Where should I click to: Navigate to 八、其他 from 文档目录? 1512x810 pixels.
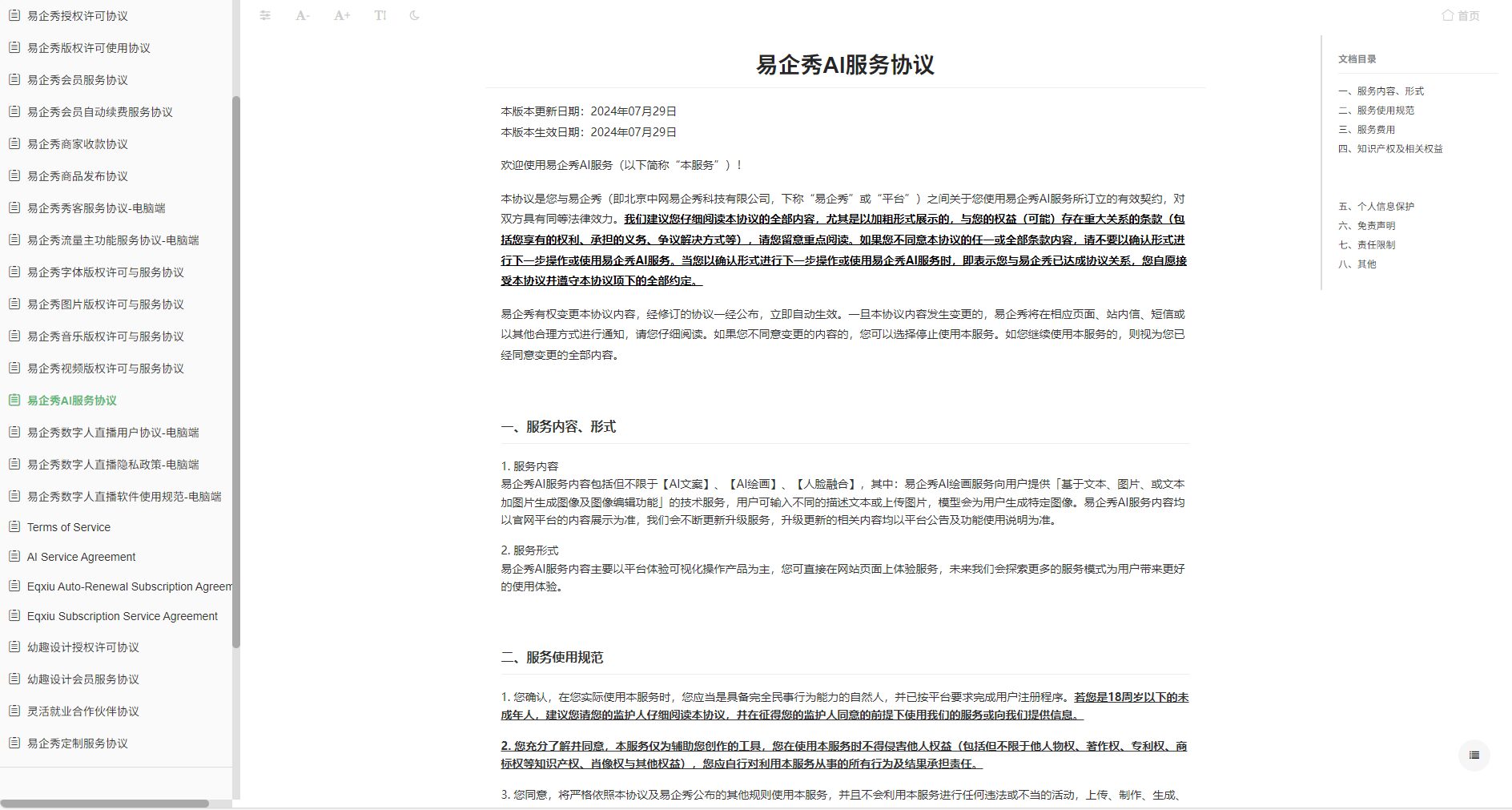point(1359,264)
